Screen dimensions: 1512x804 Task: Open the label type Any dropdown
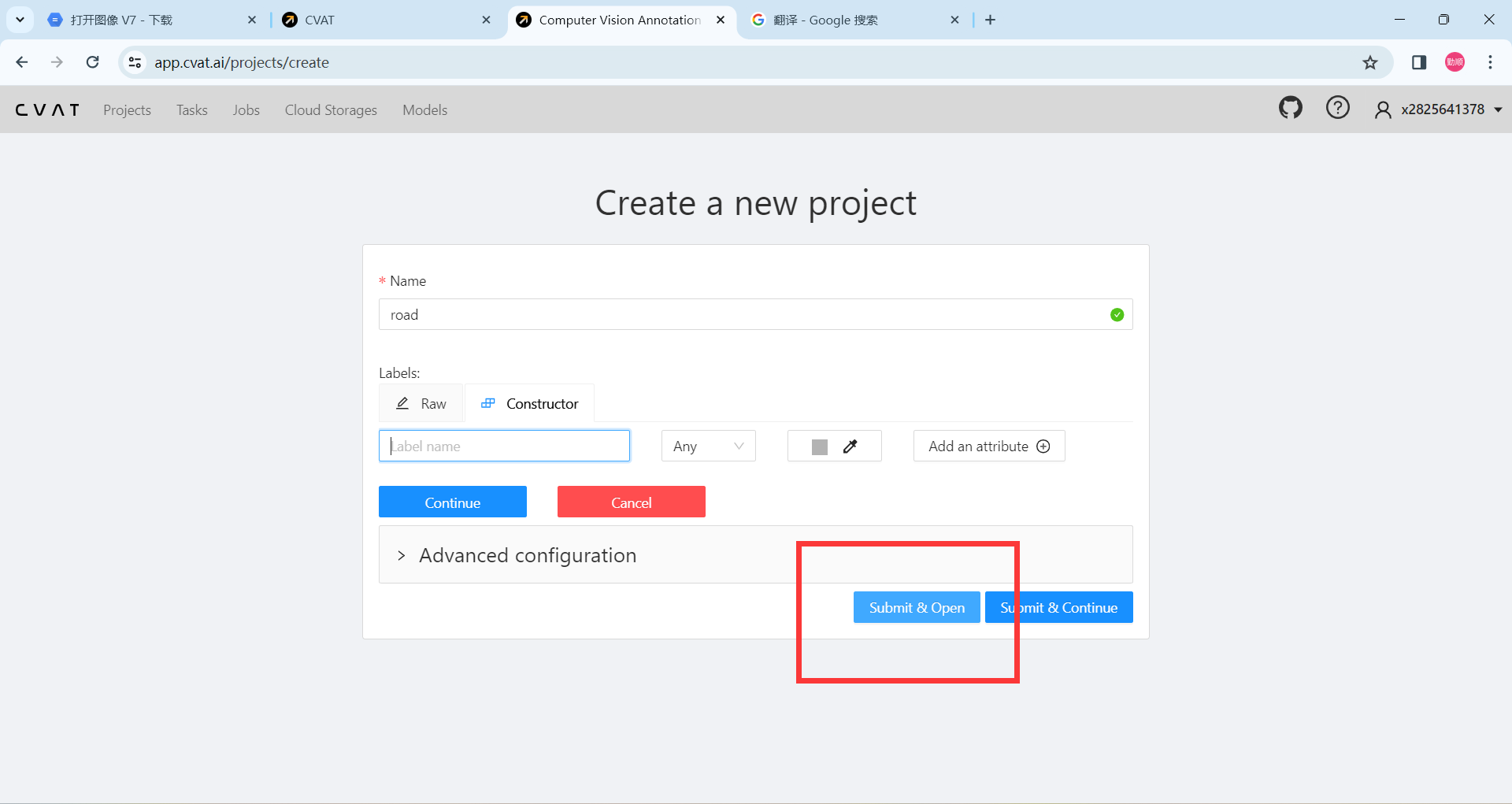tap(709, 446)
